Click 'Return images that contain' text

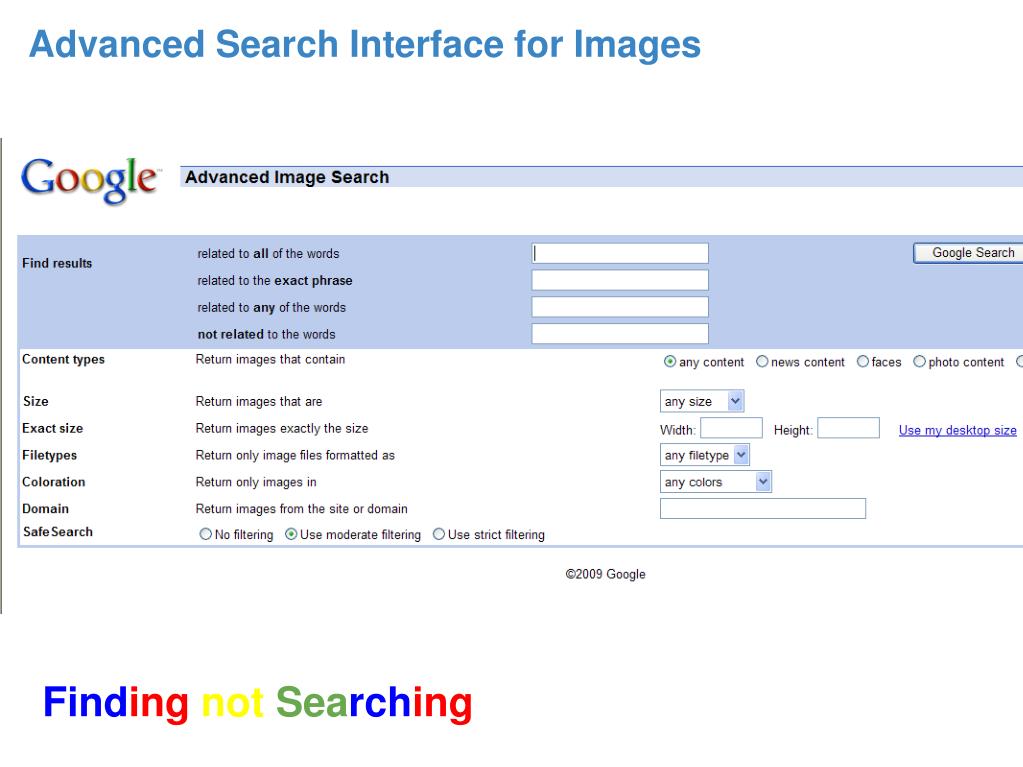point(270,359)
